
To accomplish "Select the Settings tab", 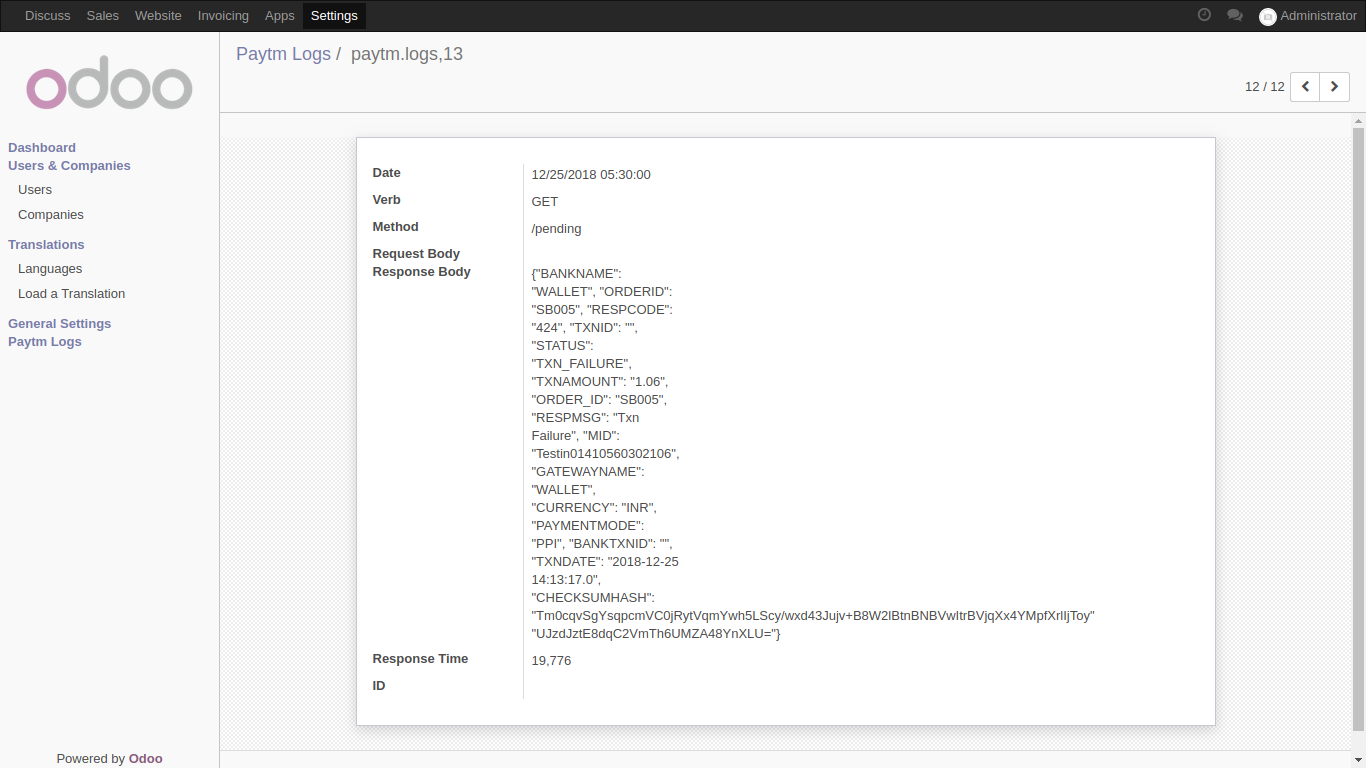I will 333,15.
